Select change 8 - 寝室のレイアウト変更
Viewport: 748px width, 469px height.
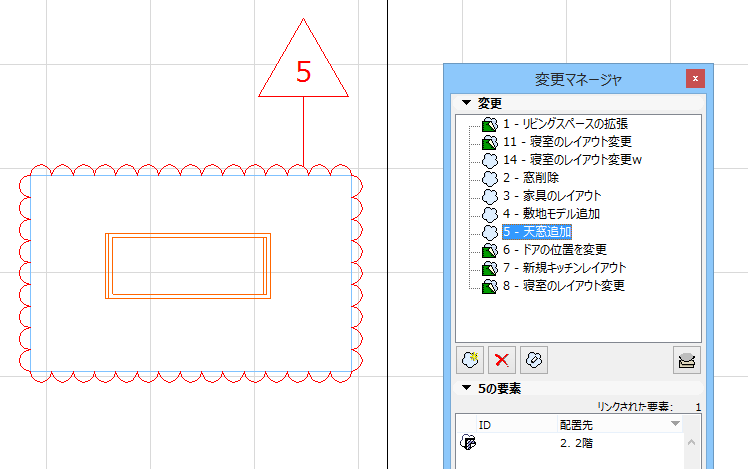[564, 286]
